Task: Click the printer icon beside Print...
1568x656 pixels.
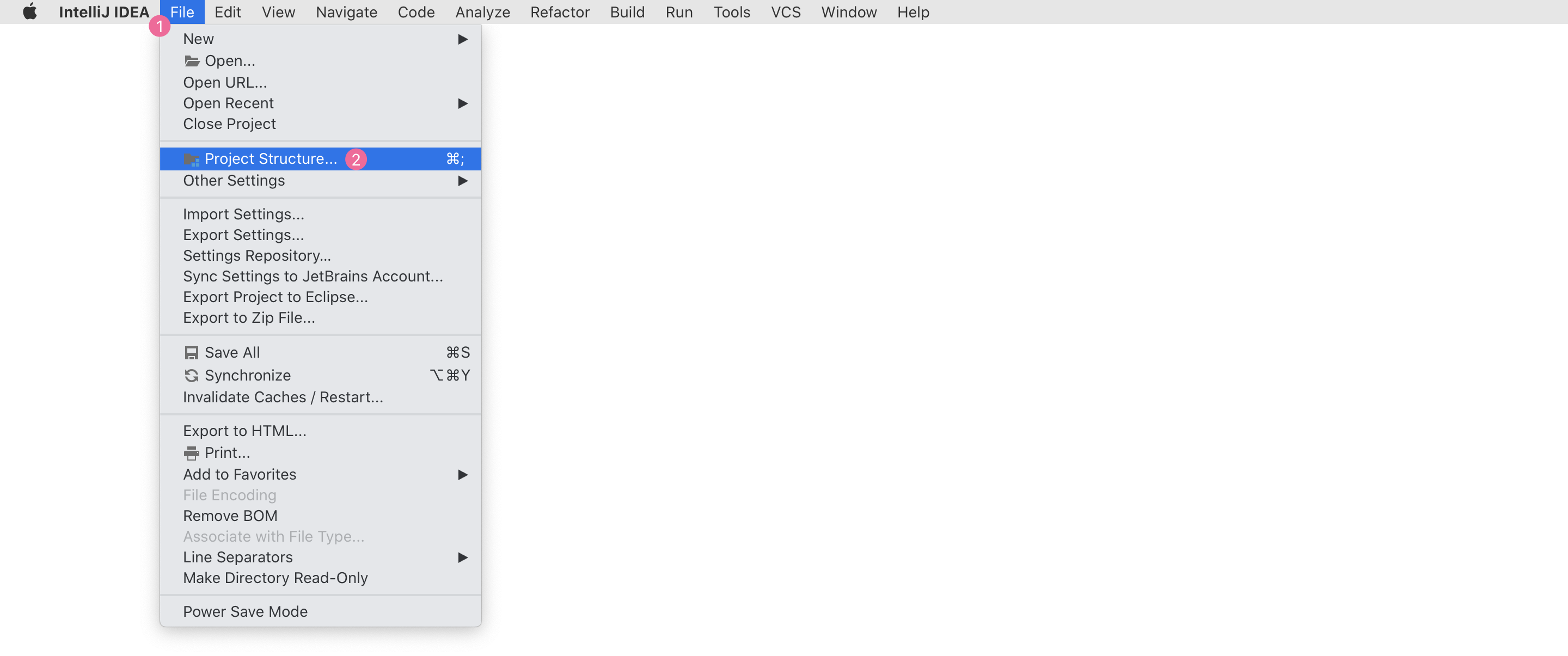Action: coord(192,453)
